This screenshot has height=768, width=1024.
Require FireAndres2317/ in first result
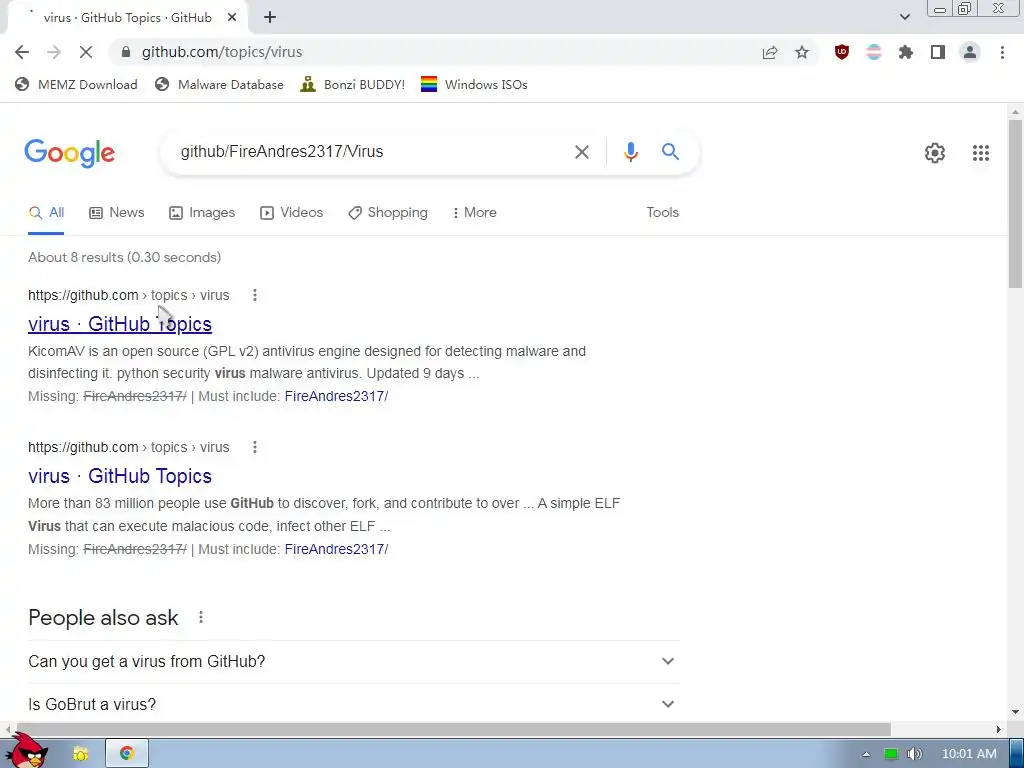coord(336,396)
